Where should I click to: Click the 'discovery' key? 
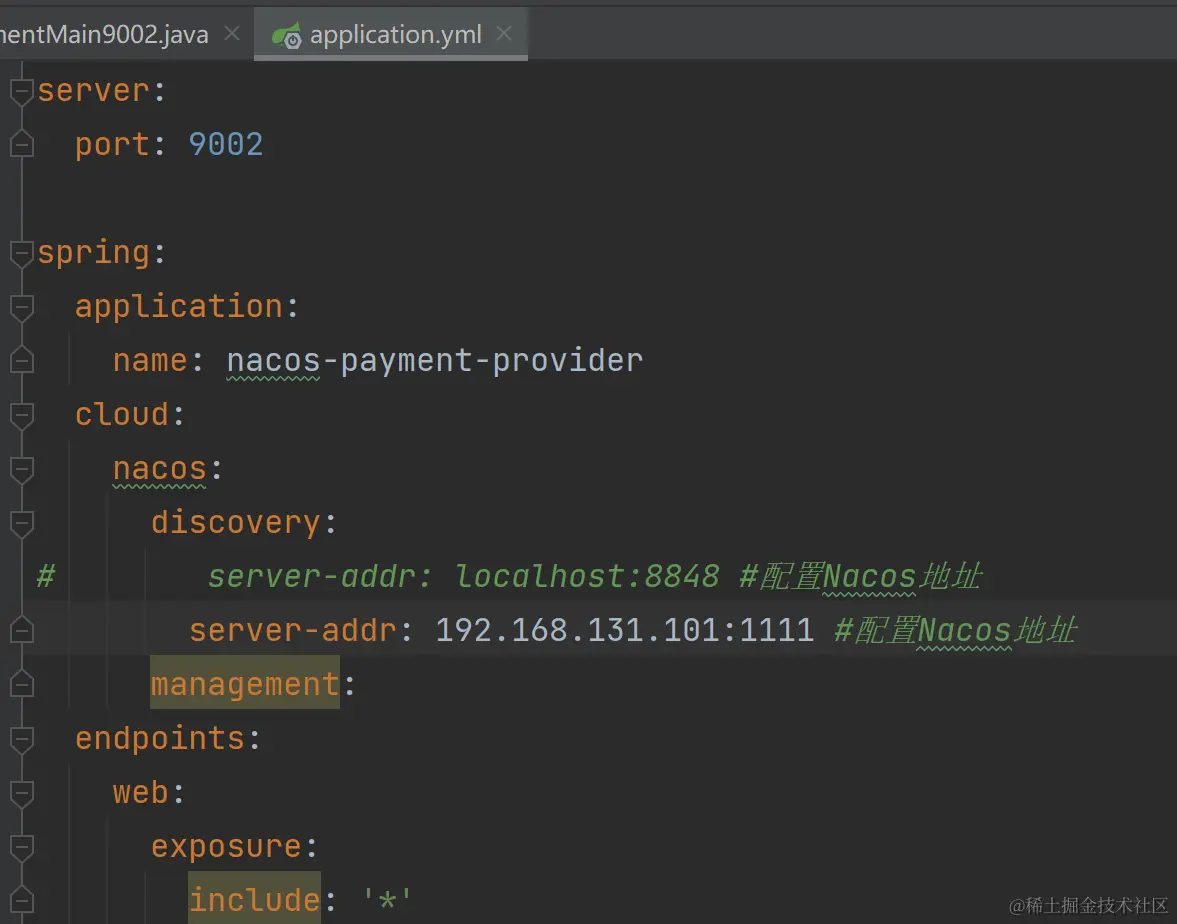(x=236, y=522)
